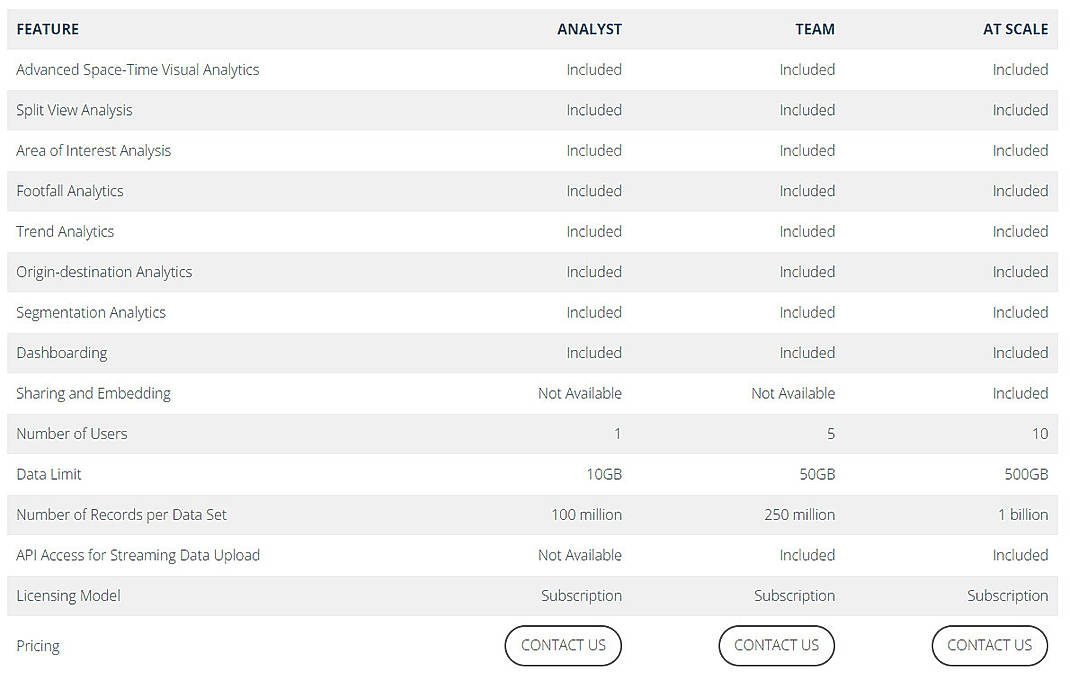The height and width of the screenshot is (682, 1070).
Task: Click the TEAM plan Contact Us button
Action: coord(776,645)
